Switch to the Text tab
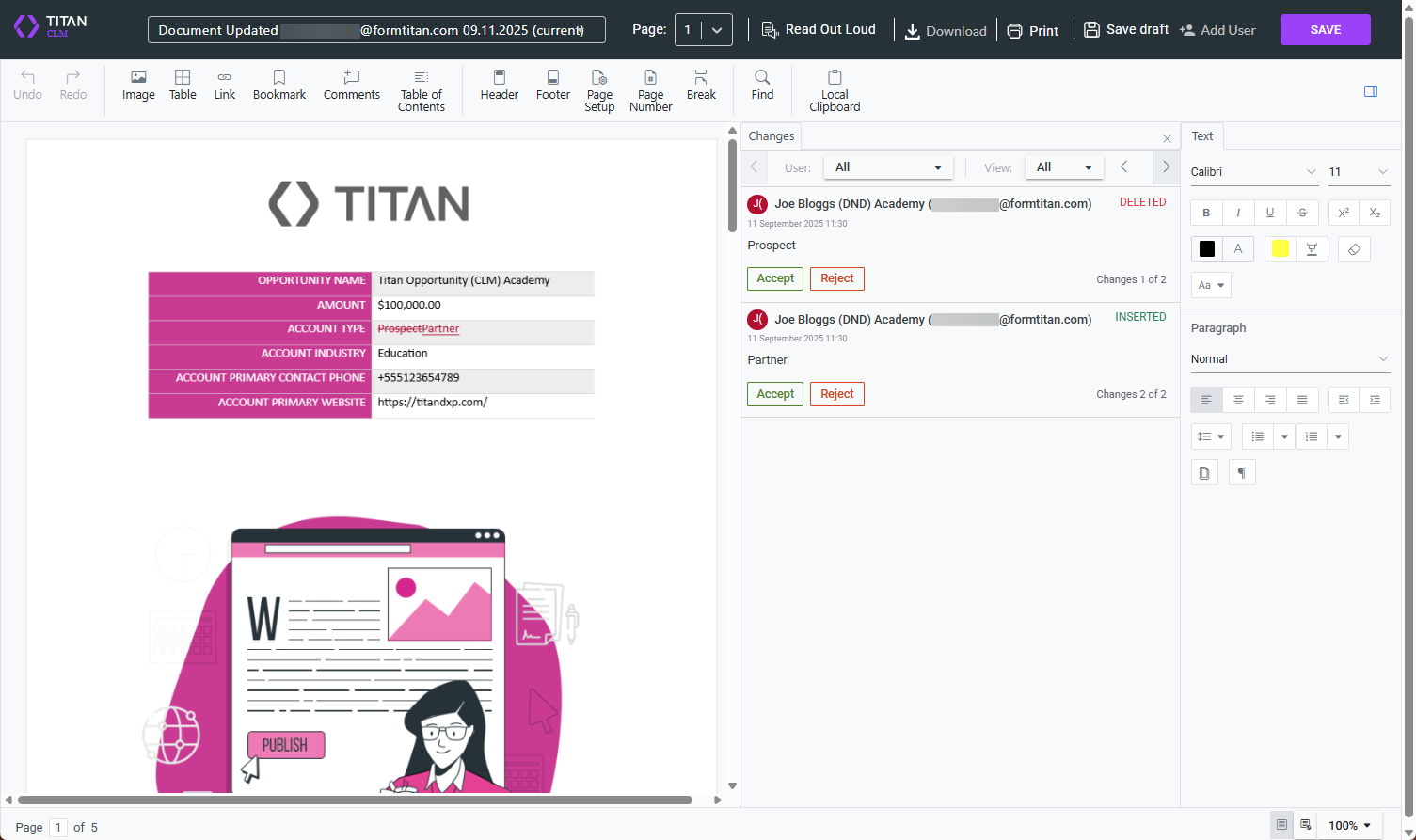This screenshot has width=1416, height=840. pos(1201,135)
